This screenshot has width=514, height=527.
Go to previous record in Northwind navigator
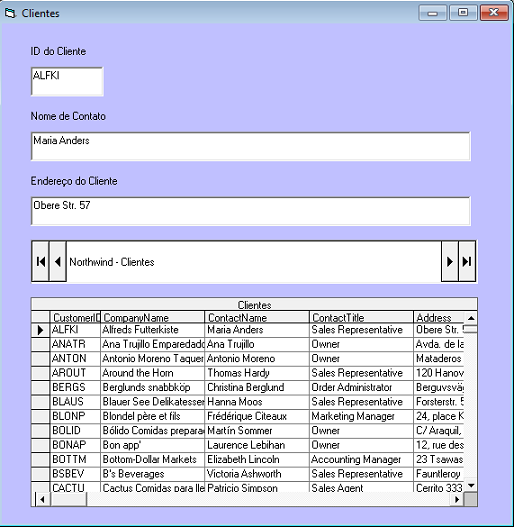[x=58, y=261]
